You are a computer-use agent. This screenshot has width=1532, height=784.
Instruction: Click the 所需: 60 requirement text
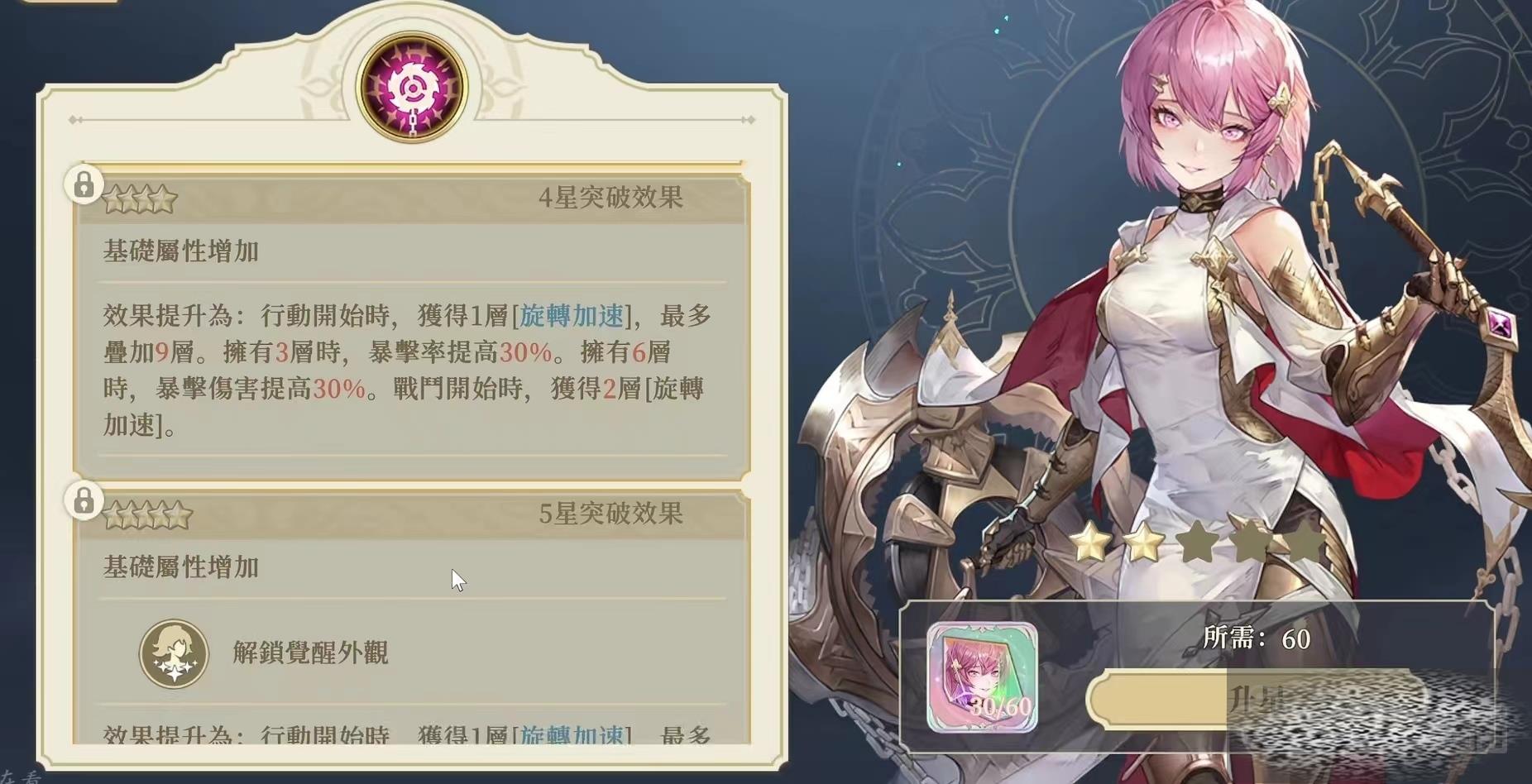[1257, 638]
